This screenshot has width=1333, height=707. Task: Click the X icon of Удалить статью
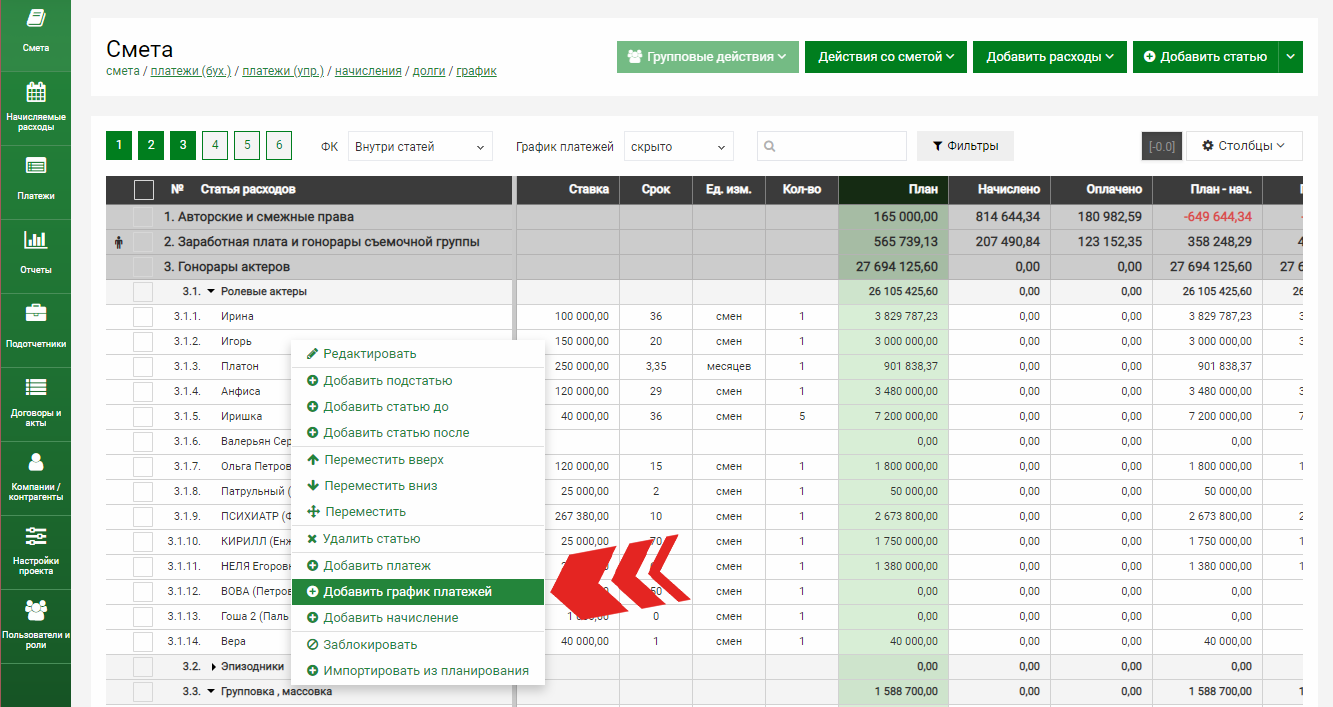coord(312,539)
